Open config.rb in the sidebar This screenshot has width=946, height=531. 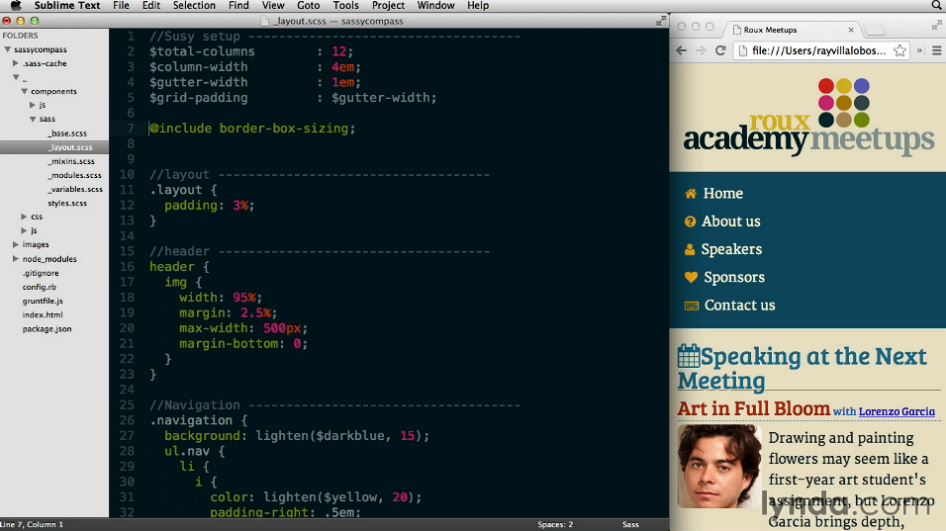pos(39,287)
